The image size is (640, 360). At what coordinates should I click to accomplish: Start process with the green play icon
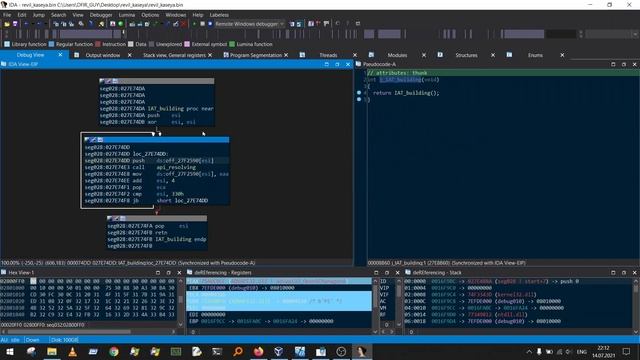(x=194, y=24)
